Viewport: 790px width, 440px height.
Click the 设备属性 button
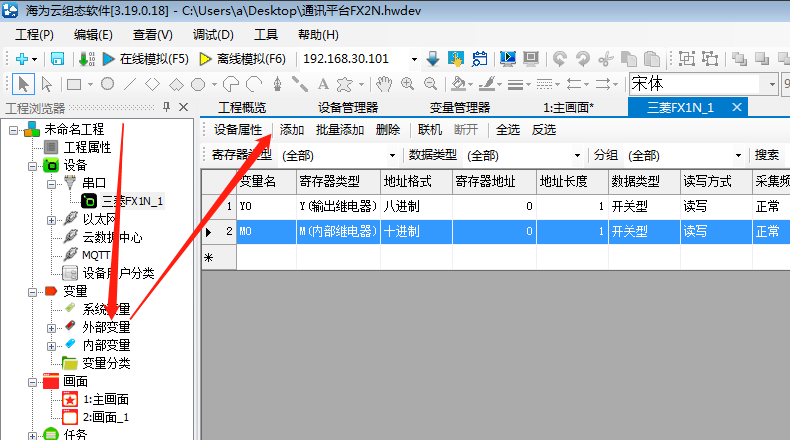tap(238, 130)
